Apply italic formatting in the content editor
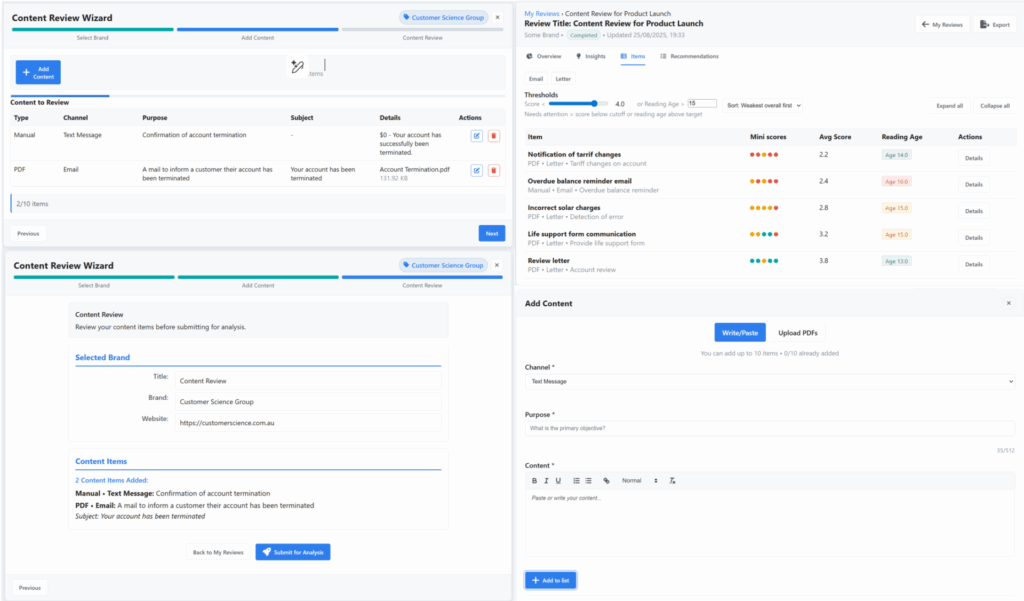 click(x=547, y=480)
